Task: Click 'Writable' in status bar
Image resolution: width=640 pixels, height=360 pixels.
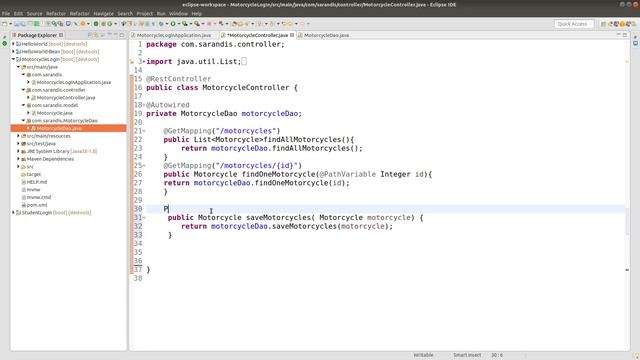Action: pyautogui.click(x=423, y=355)
